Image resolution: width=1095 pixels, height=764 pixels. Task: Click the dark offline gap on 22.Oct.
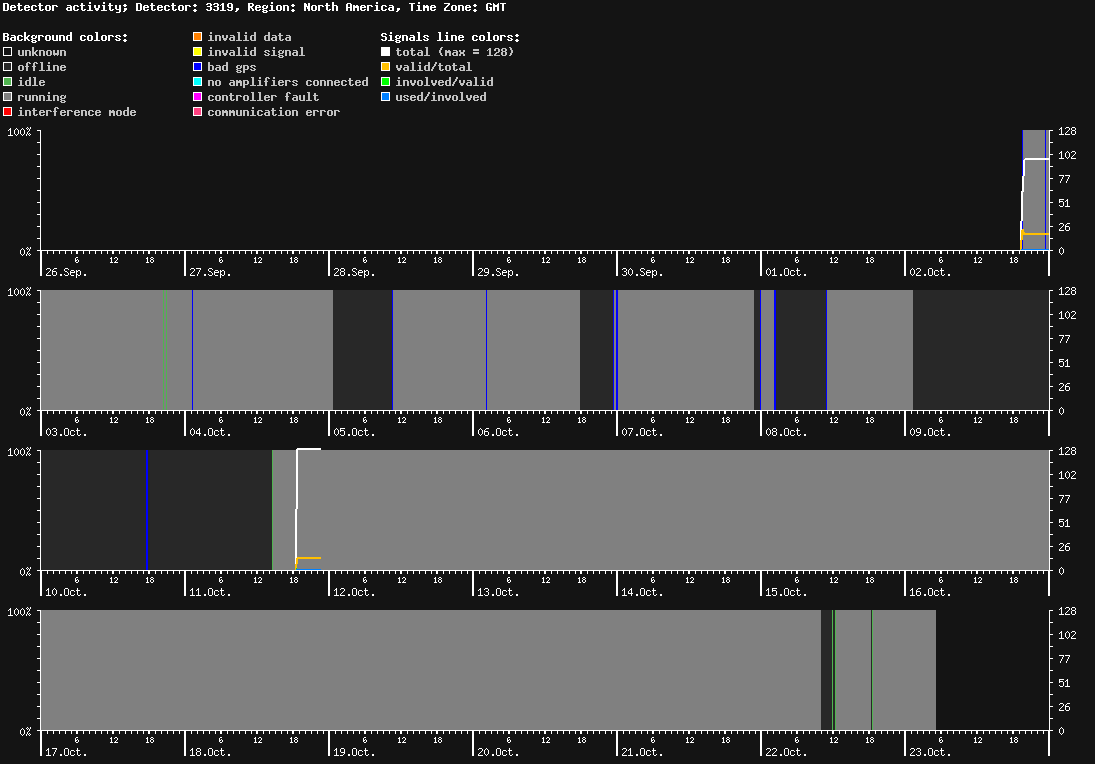pyautogui.click(x=827, y=670)
